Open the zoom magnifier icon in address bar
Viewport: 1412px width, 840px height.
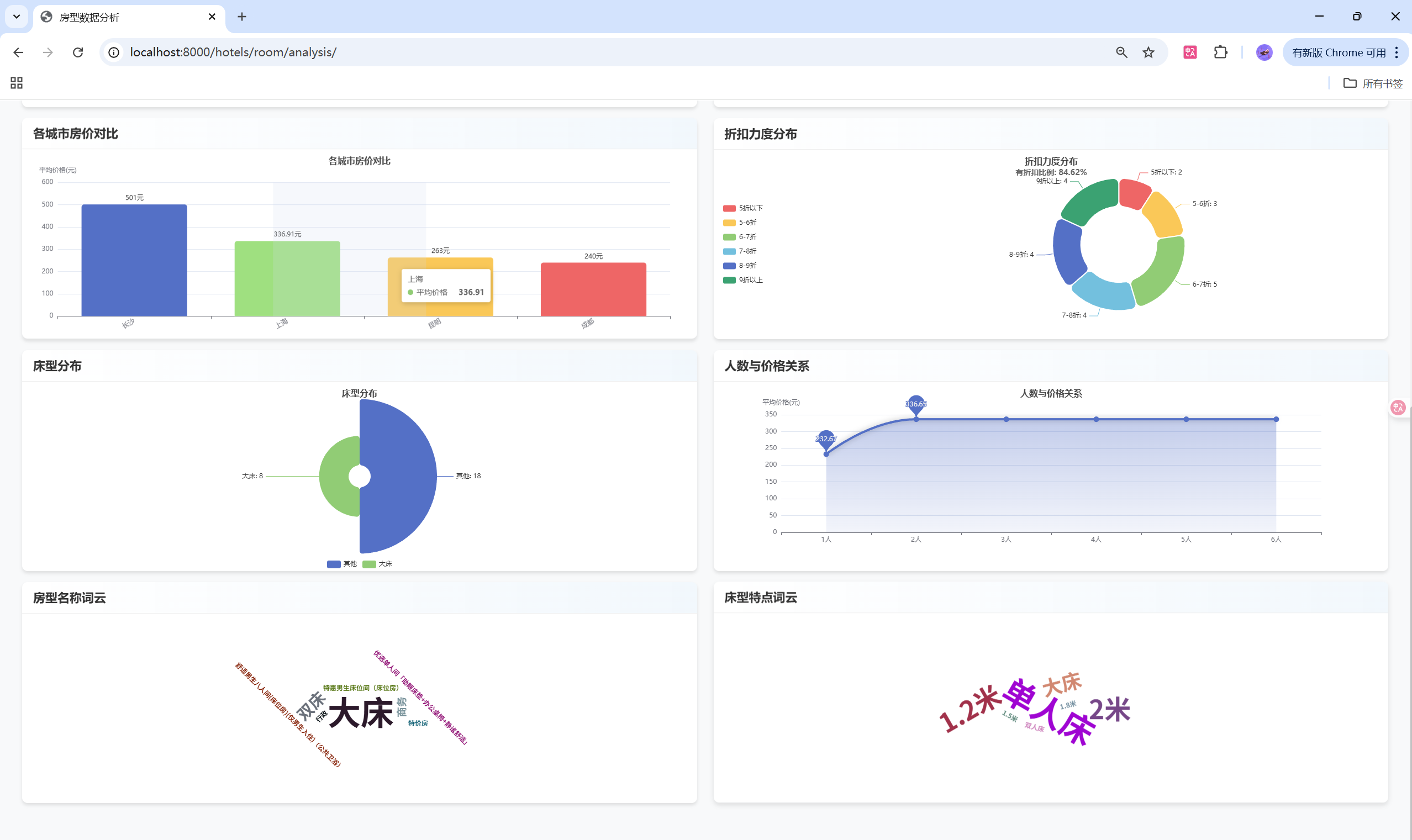tap(1121, 52)
